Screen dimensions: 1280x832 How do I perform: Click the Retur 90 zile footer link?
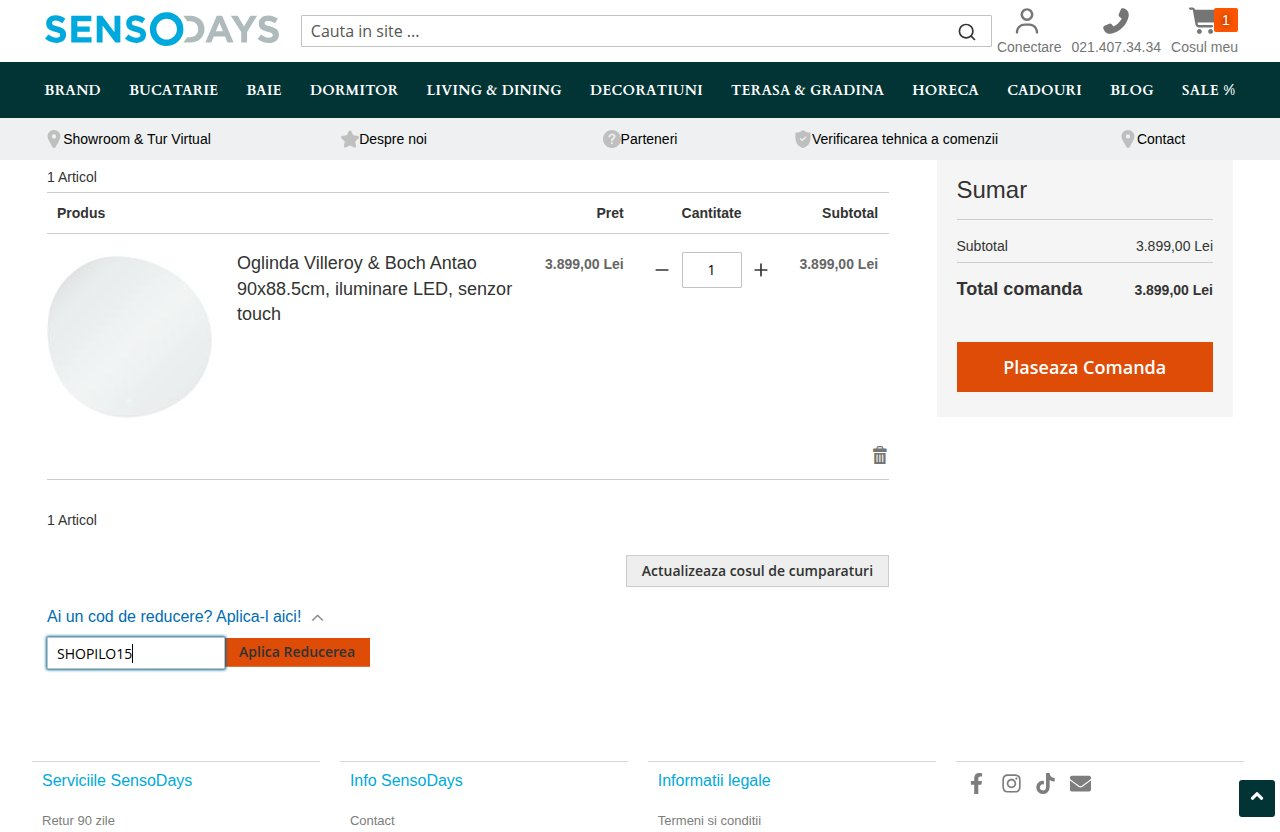[x=78, y=820]
